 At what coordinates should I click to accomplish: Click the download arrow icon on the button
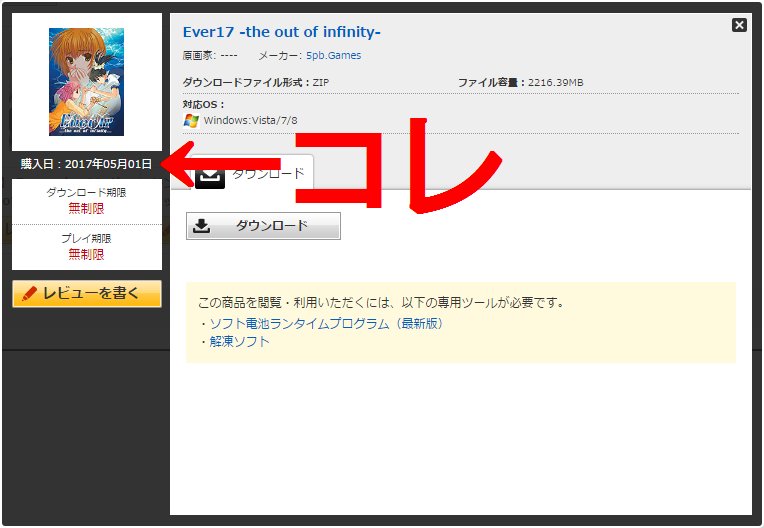pos(202,226)
